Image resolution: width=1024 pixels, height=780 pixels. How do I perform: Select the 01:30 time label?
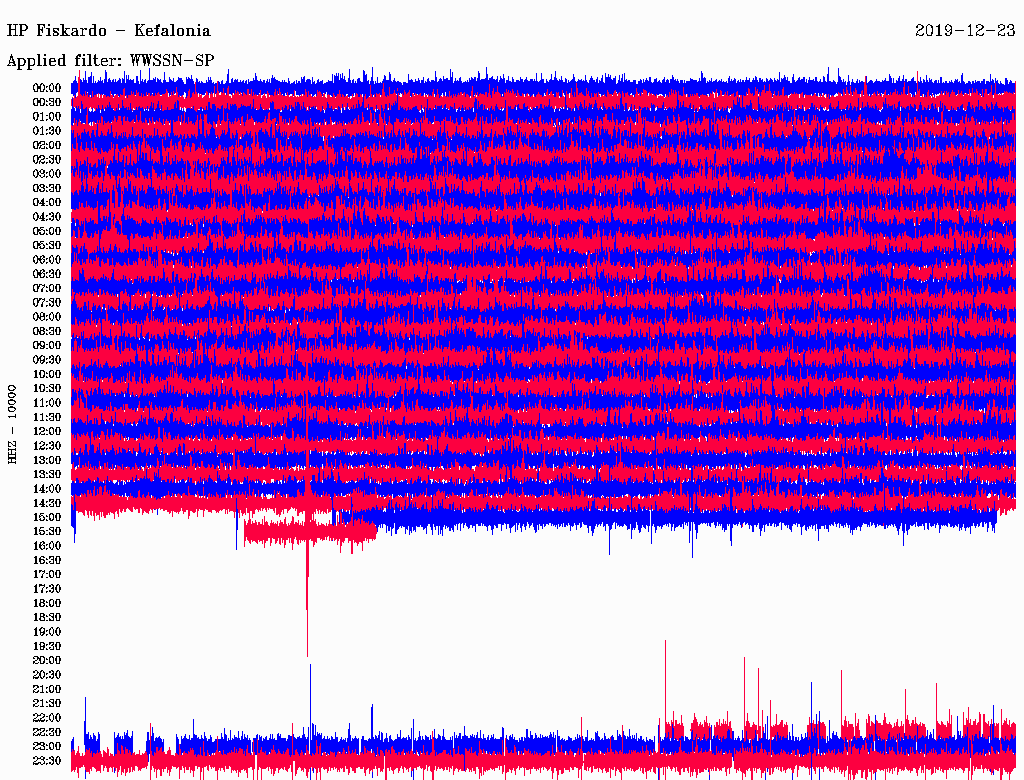coord(47,131)
